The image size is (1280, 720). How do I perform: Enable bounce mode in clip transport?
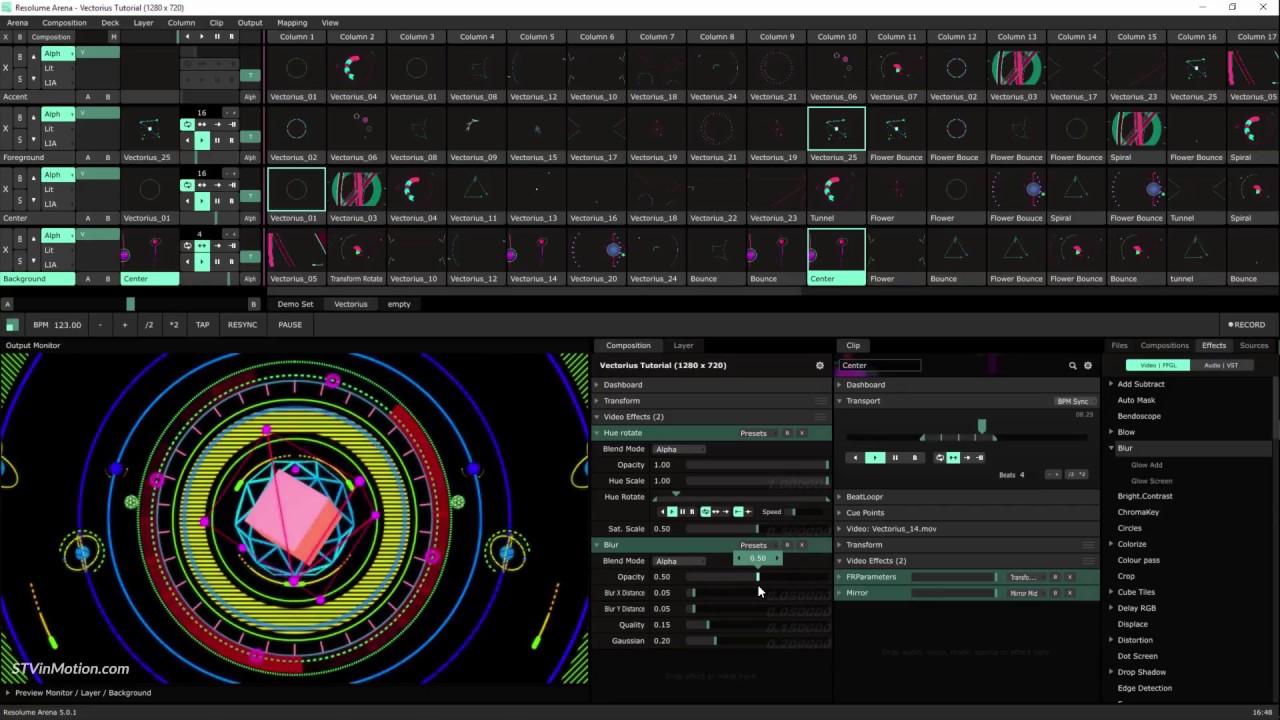953,458
